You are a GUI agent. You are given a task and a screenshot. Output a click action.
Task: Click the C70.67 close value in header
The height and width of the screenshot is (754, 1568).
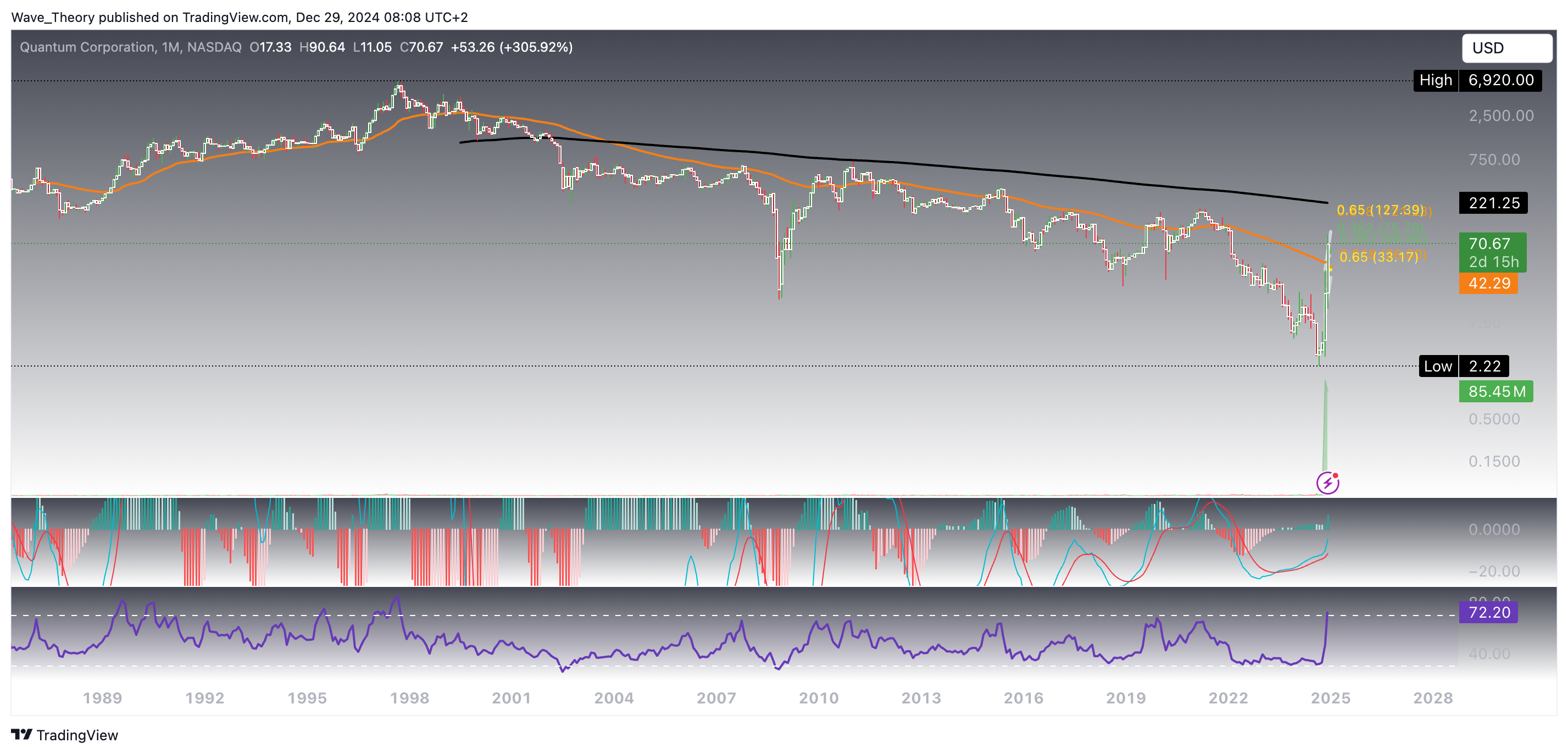click(x=421, y=47)
